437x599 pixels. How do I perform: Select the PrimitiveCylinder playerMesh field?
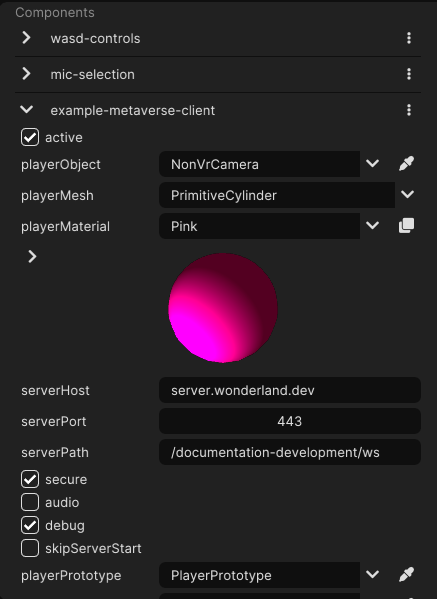277,195
